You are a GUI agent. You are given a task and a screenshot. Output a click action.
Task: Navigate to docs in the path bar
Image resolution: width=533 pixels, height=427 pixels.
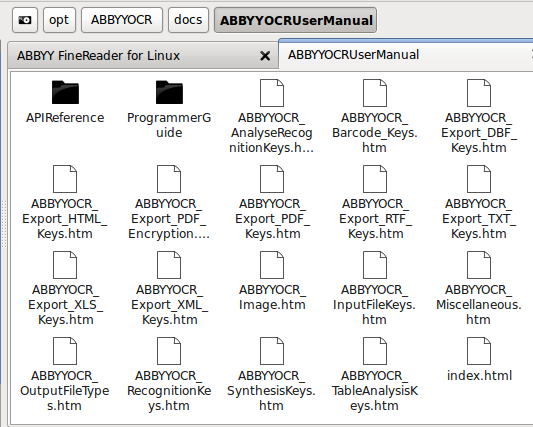coord(188,20)
